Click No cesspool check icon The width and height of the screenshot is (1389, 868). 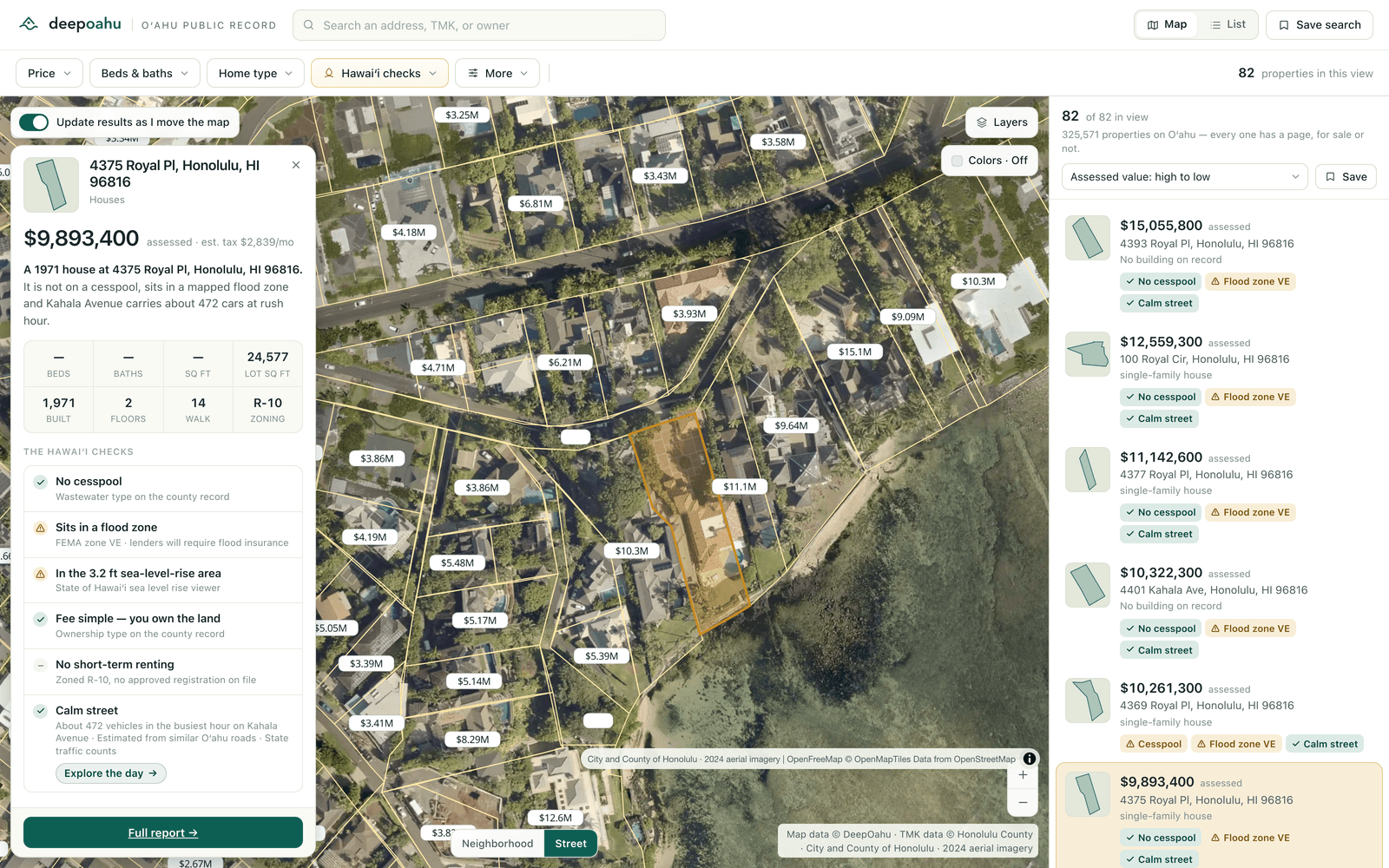[x=40, y=482]
